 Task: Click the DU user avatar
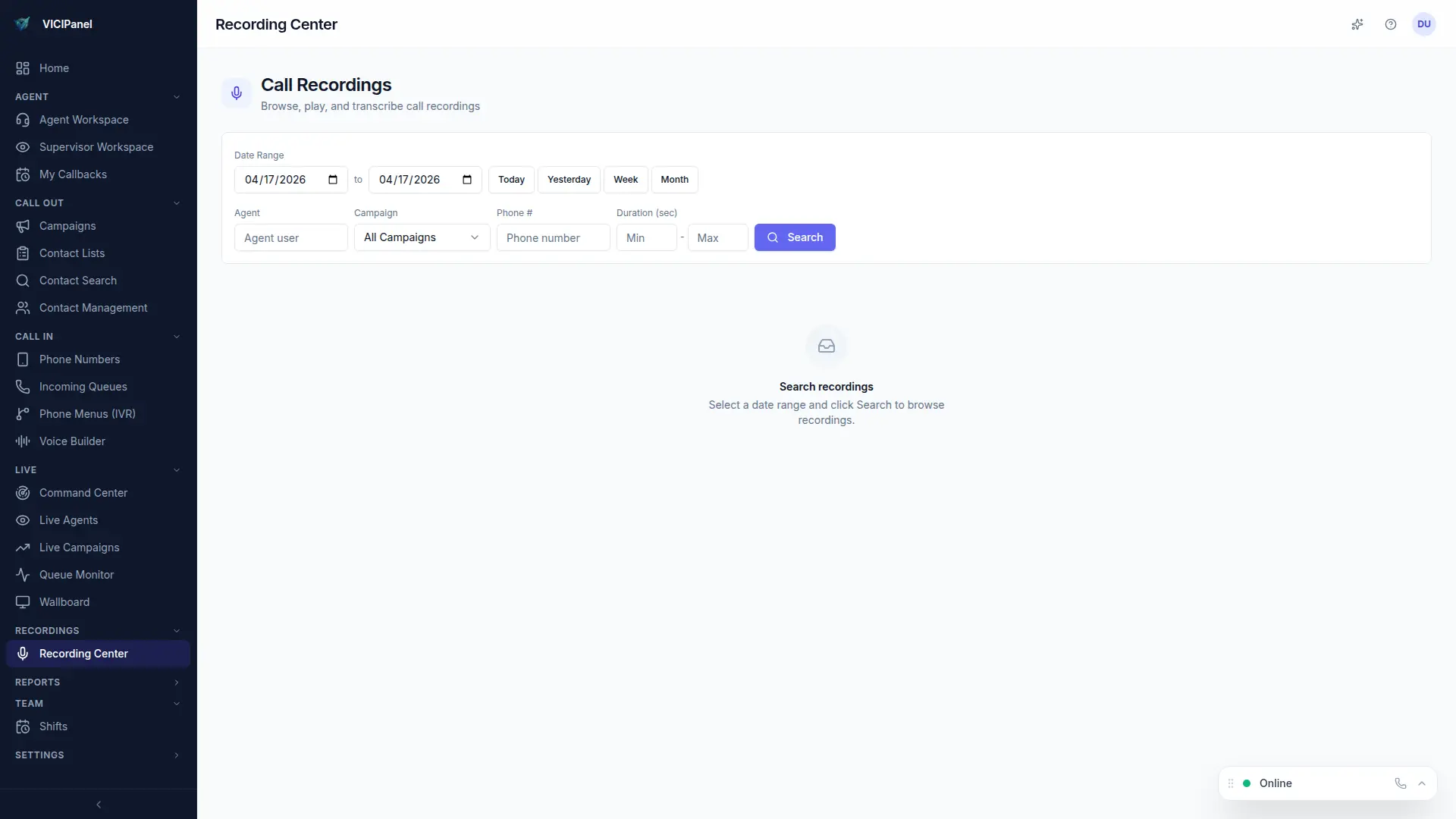pos(1424,24)
